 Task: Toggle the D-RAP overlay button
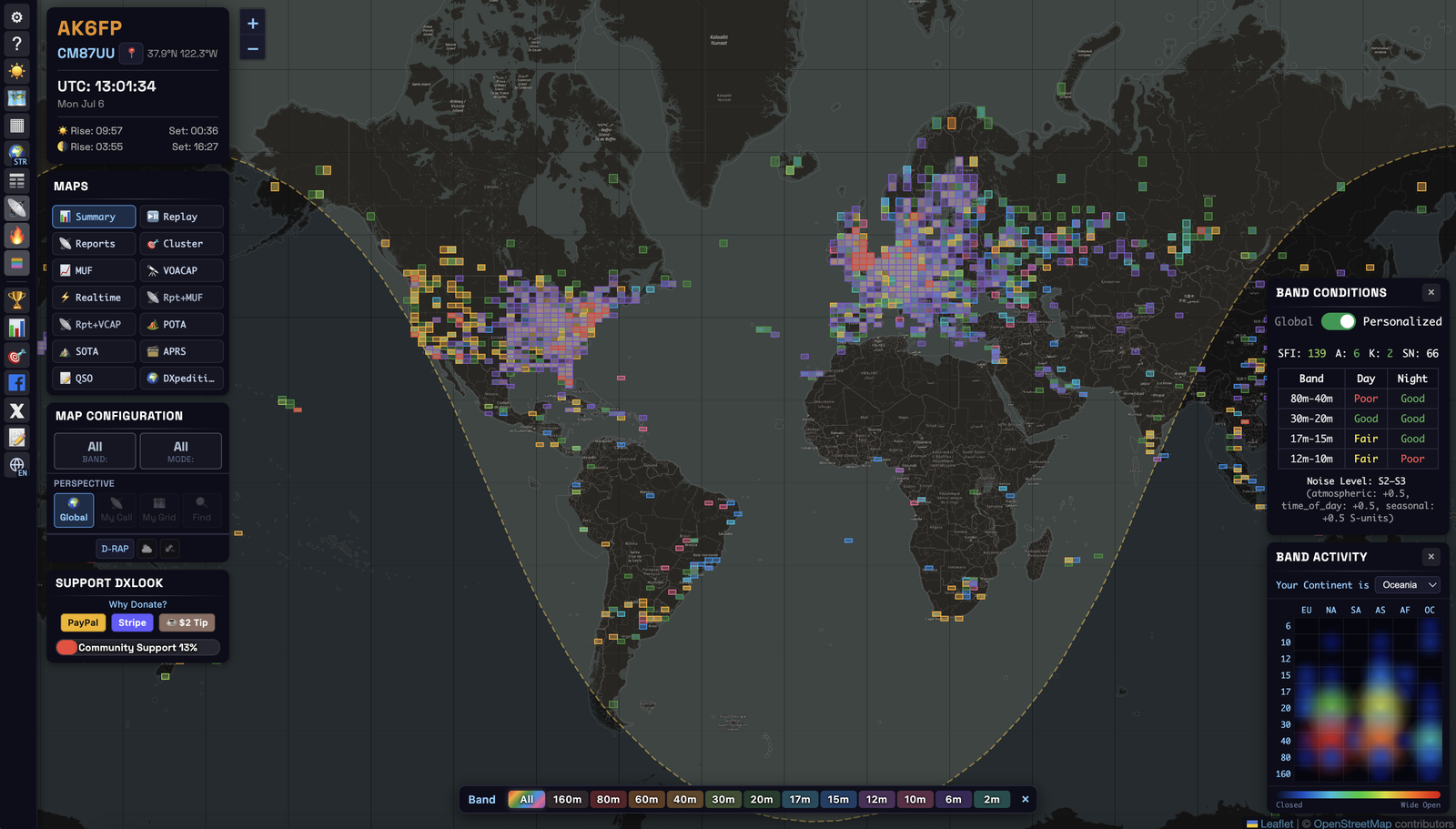click(115, 549)
